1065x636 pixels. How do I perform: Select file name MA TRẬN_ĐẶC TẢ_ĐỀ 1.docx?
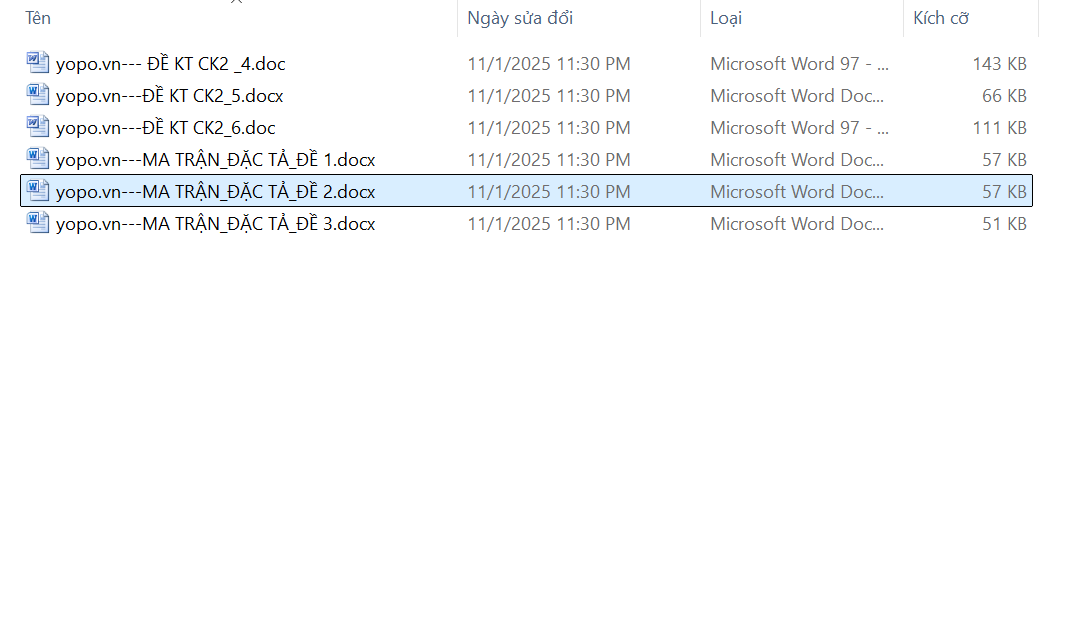coord(215,160)
